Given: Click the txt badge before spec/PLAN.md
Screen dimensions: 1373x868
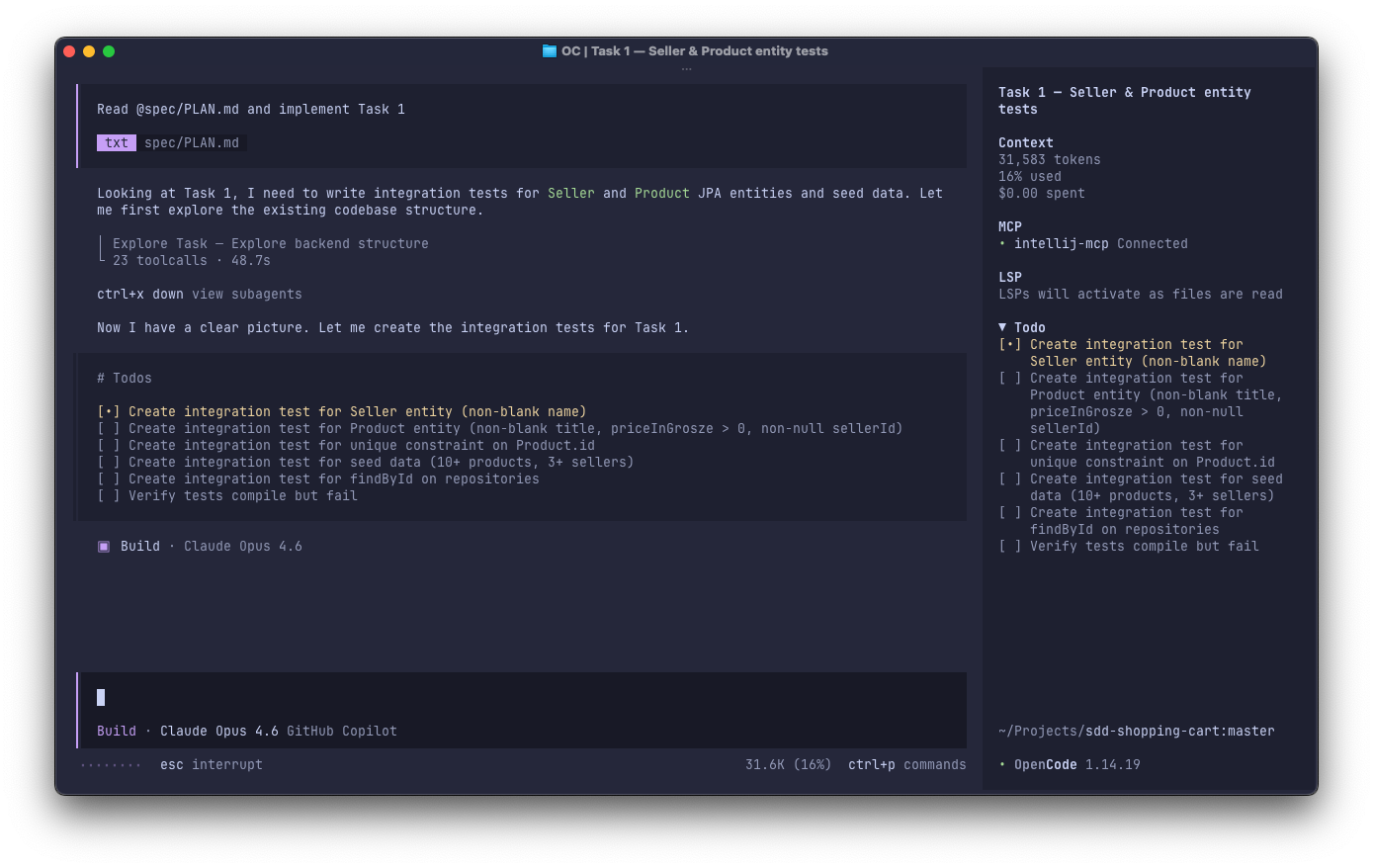Looking at the screenshot, I should click(x=117, y=142).
